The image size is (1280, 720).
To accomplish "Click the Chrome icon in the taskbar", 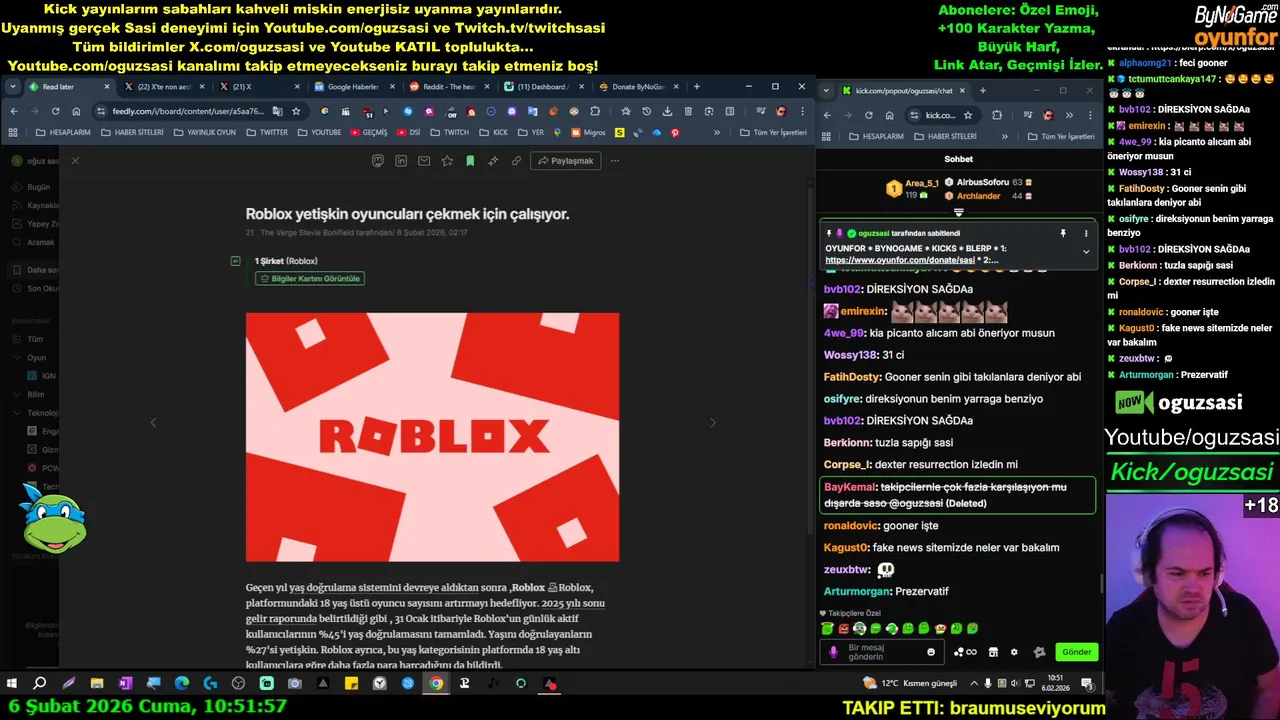I will (436, 684).
